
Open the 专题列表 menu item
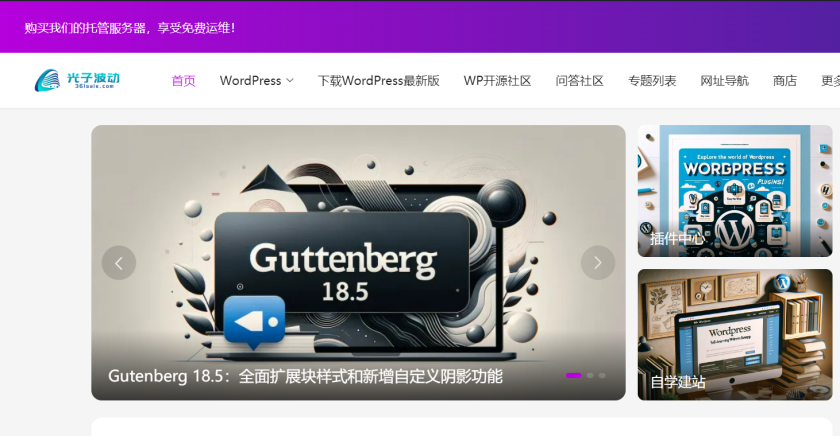(x=652, y=81)
